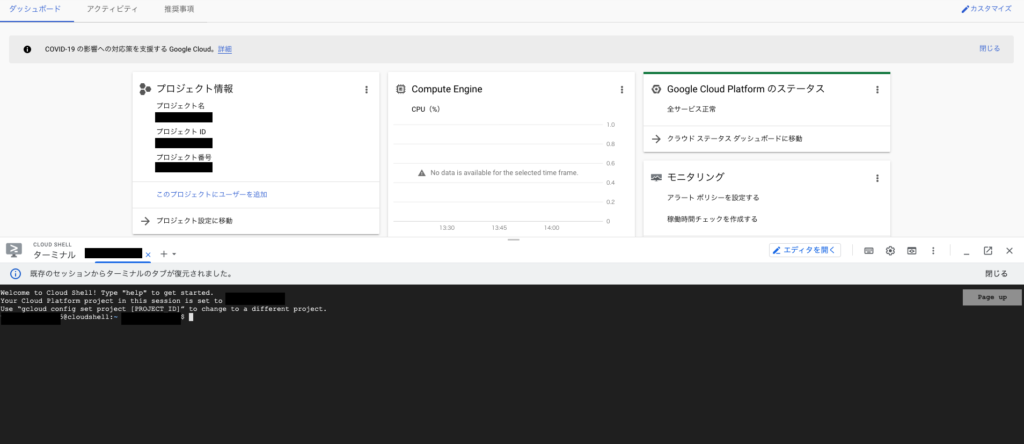Close the Cloud Shell panel
The height and width of the screenshot is (444, 1024).
(1009, 251)
